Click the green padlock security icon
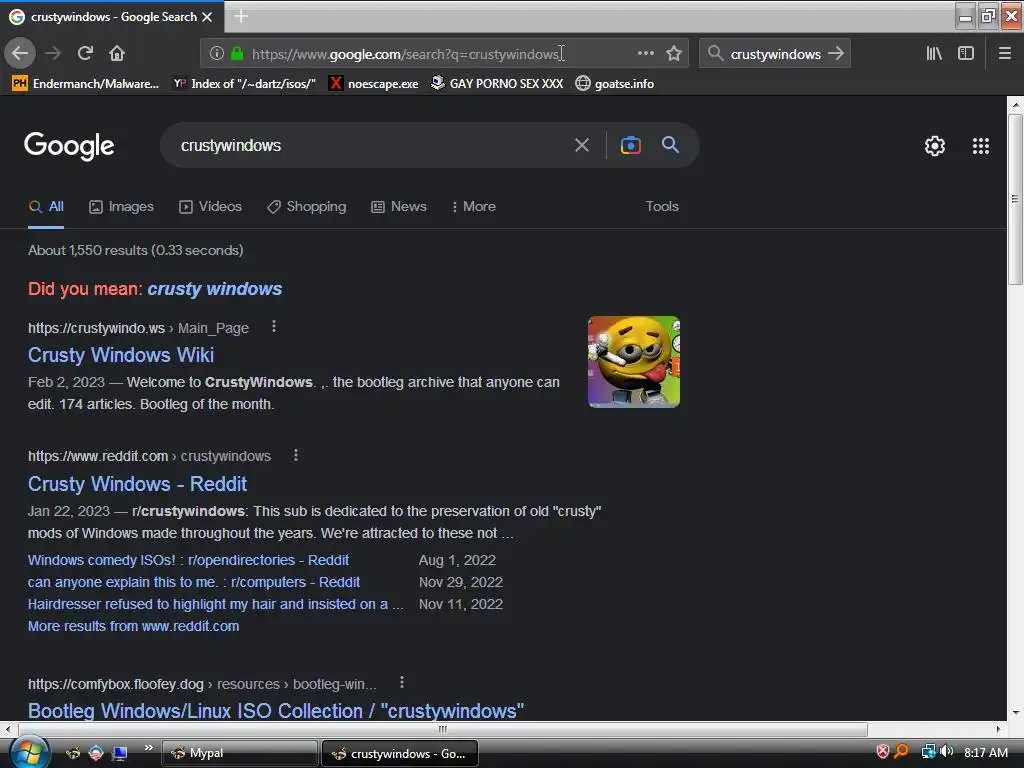This screenshot has height=768, width=1024. [237, 54]
